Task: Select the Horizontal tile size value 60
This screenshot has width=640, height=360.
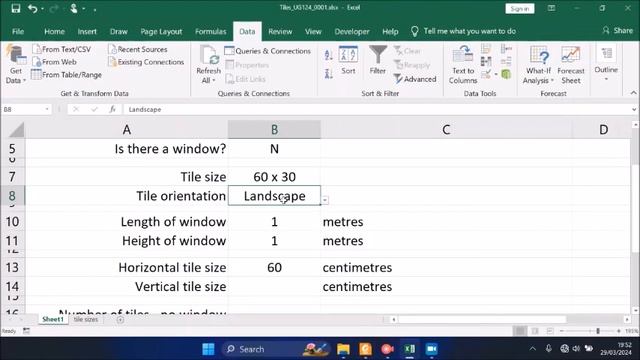Action: 274,268
